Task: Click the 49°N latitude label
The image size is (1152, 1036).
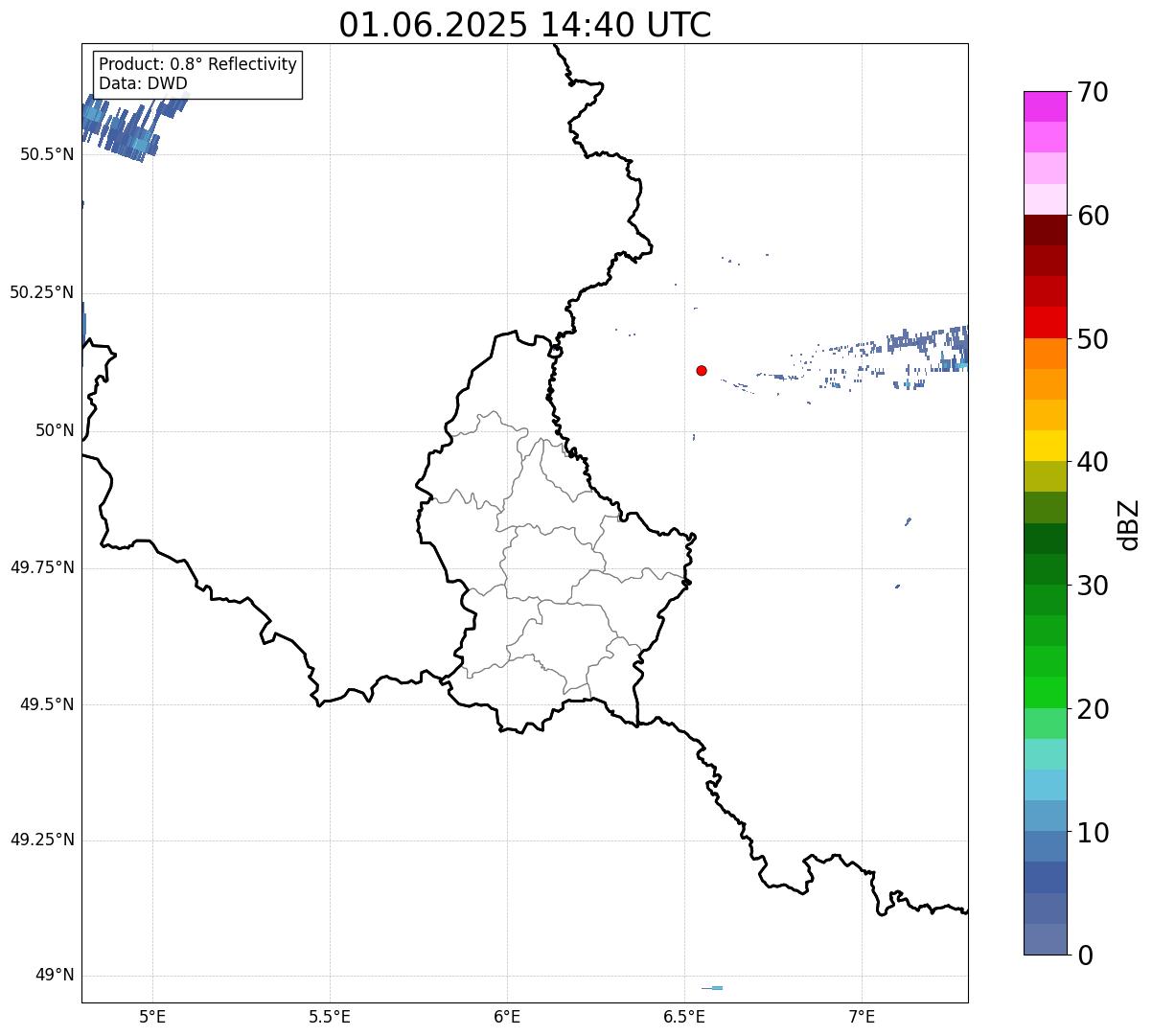Action: click(55, 976)
